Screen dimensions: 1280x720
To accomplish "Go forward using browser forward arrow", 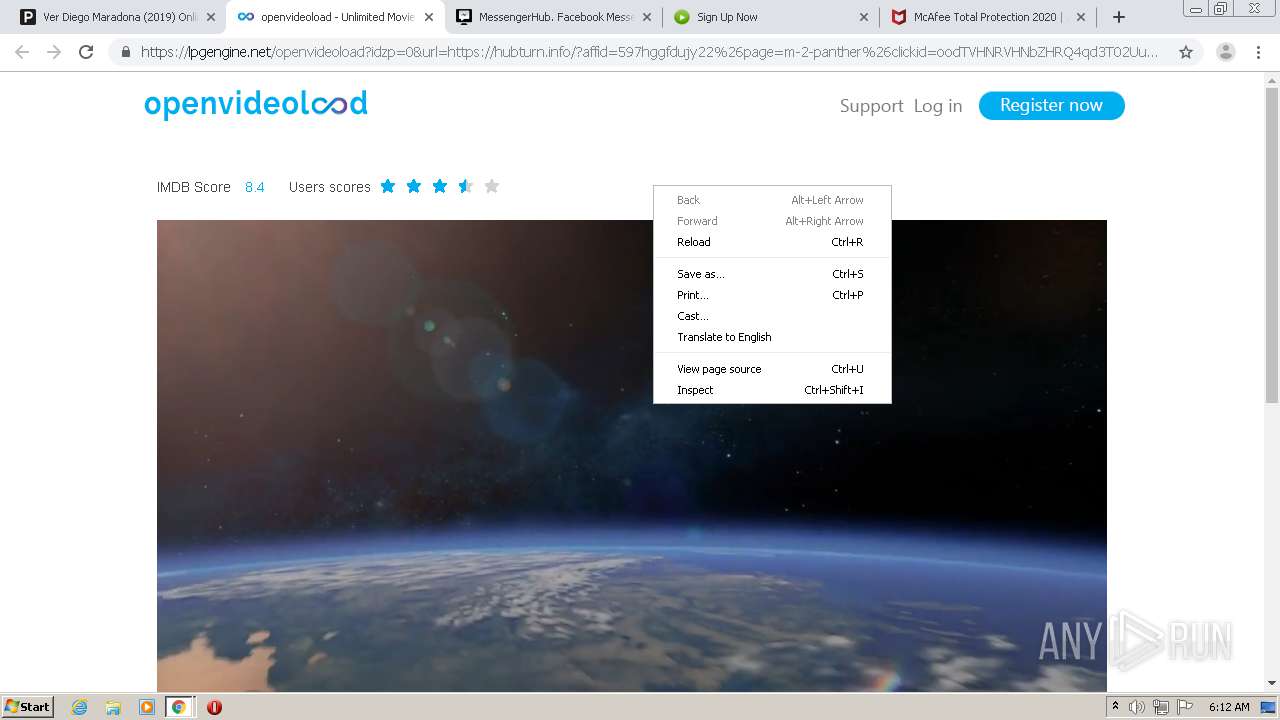I will (54, 52).
